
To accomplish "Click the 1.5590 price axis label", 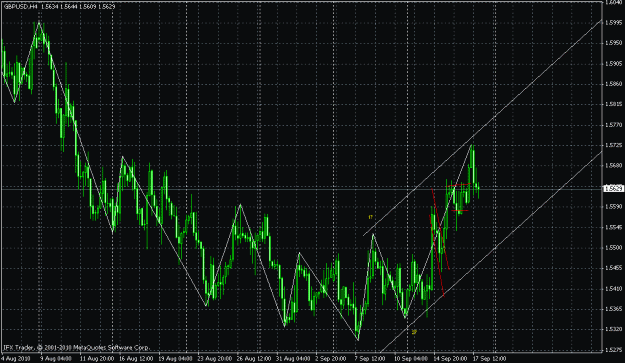I will pyautogui.click(x=614, y=206).
